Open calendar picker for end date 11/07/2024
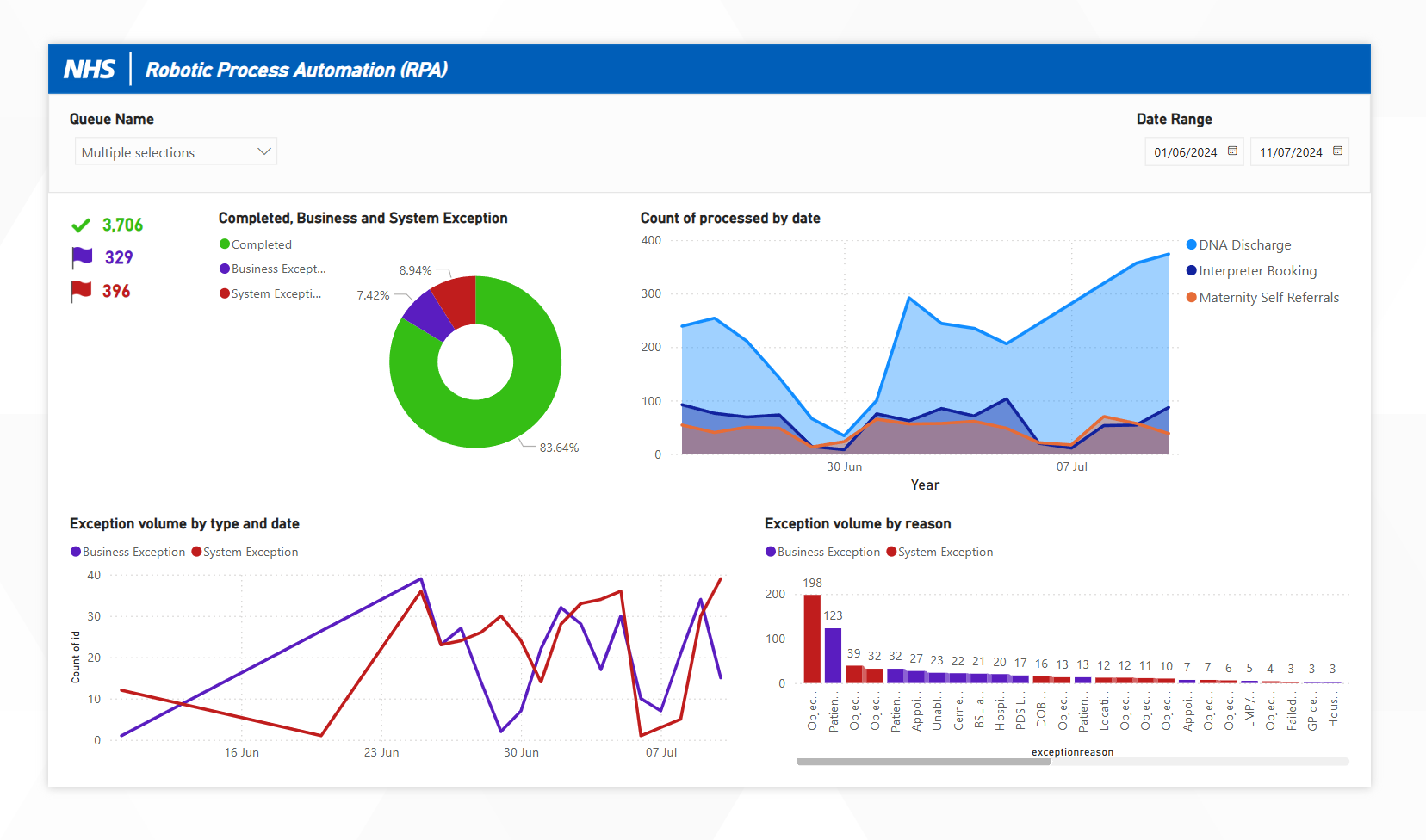1426x840 pixels. [x=1337, y=151]
